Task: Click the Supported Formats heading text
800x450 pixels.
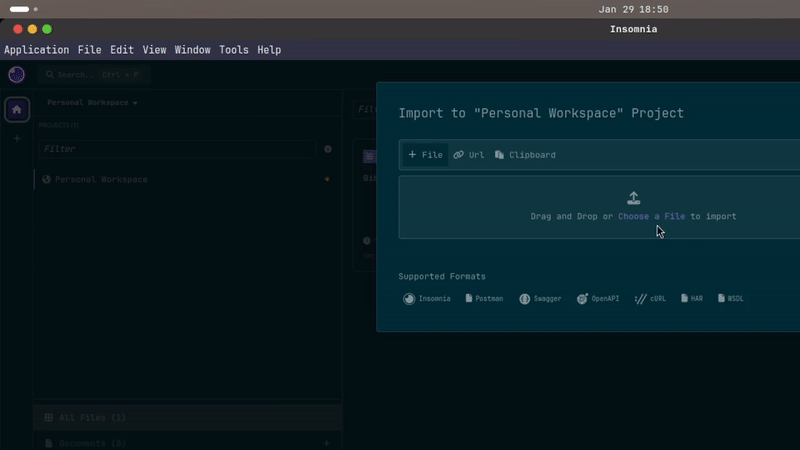Action: click(442, 277)
